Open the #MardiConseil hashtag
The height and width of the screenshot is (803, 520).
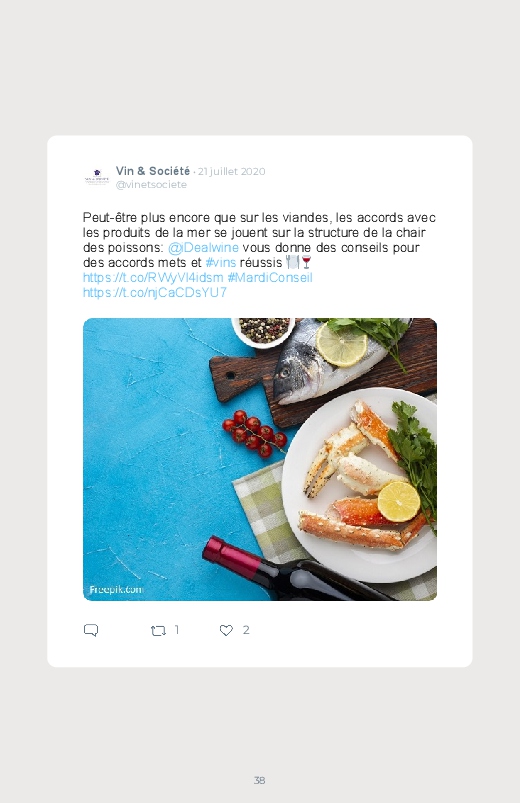click(270, 278)
